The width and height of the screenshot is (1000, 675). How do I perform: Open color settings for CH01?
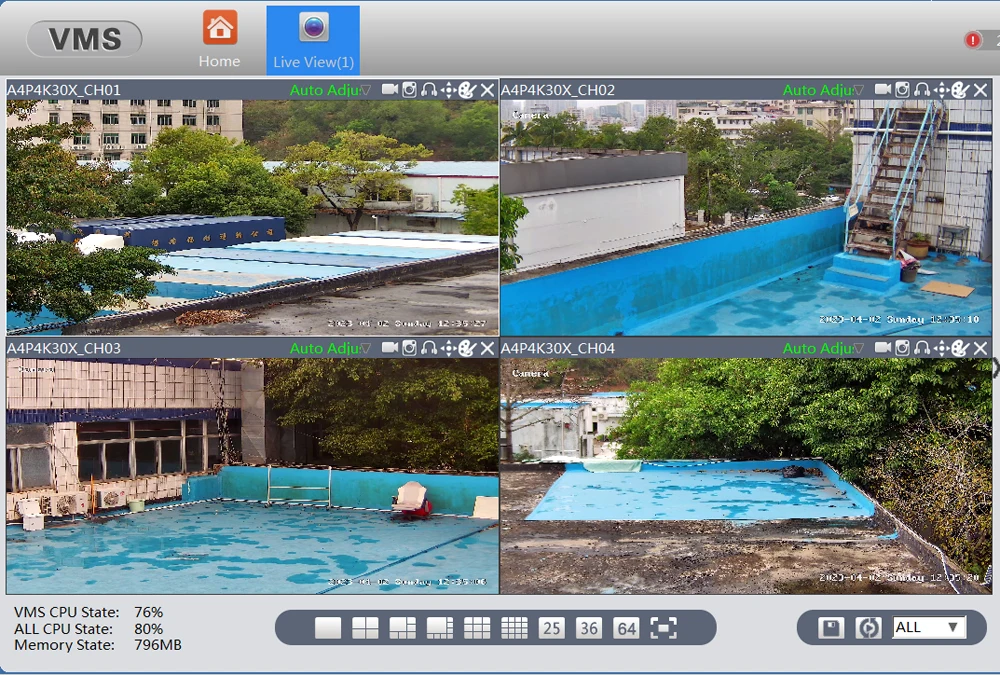(467, 90)
